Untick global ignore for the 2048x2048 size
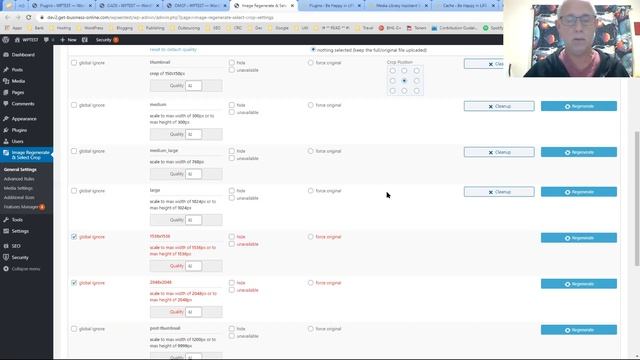Image resolution: width=640 pixels, height=360 pixels. tap(74, 282)
